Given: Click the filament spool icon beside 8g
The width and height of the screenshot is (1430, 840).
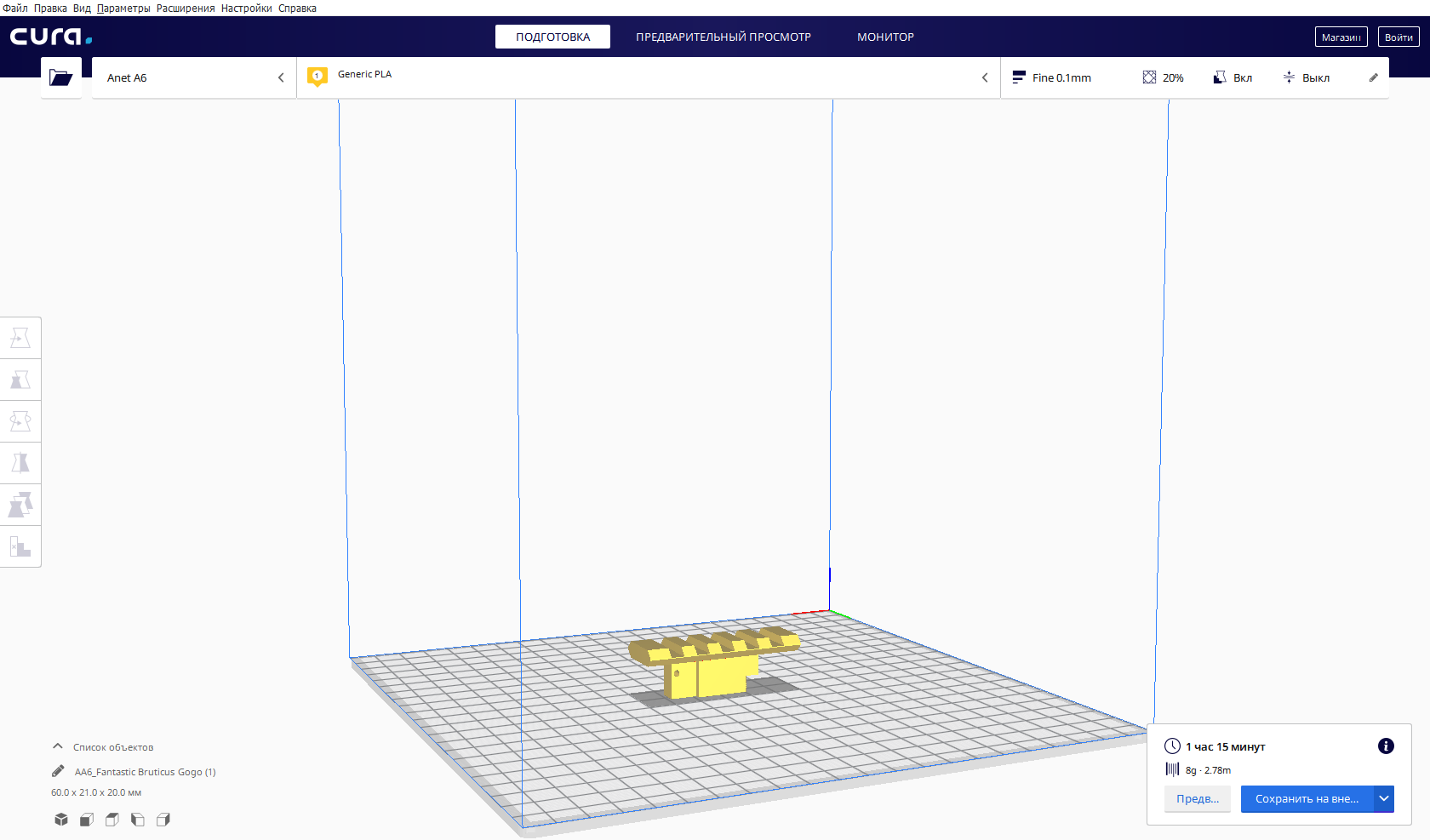Looking at the screenshot, I should 1172,769.
